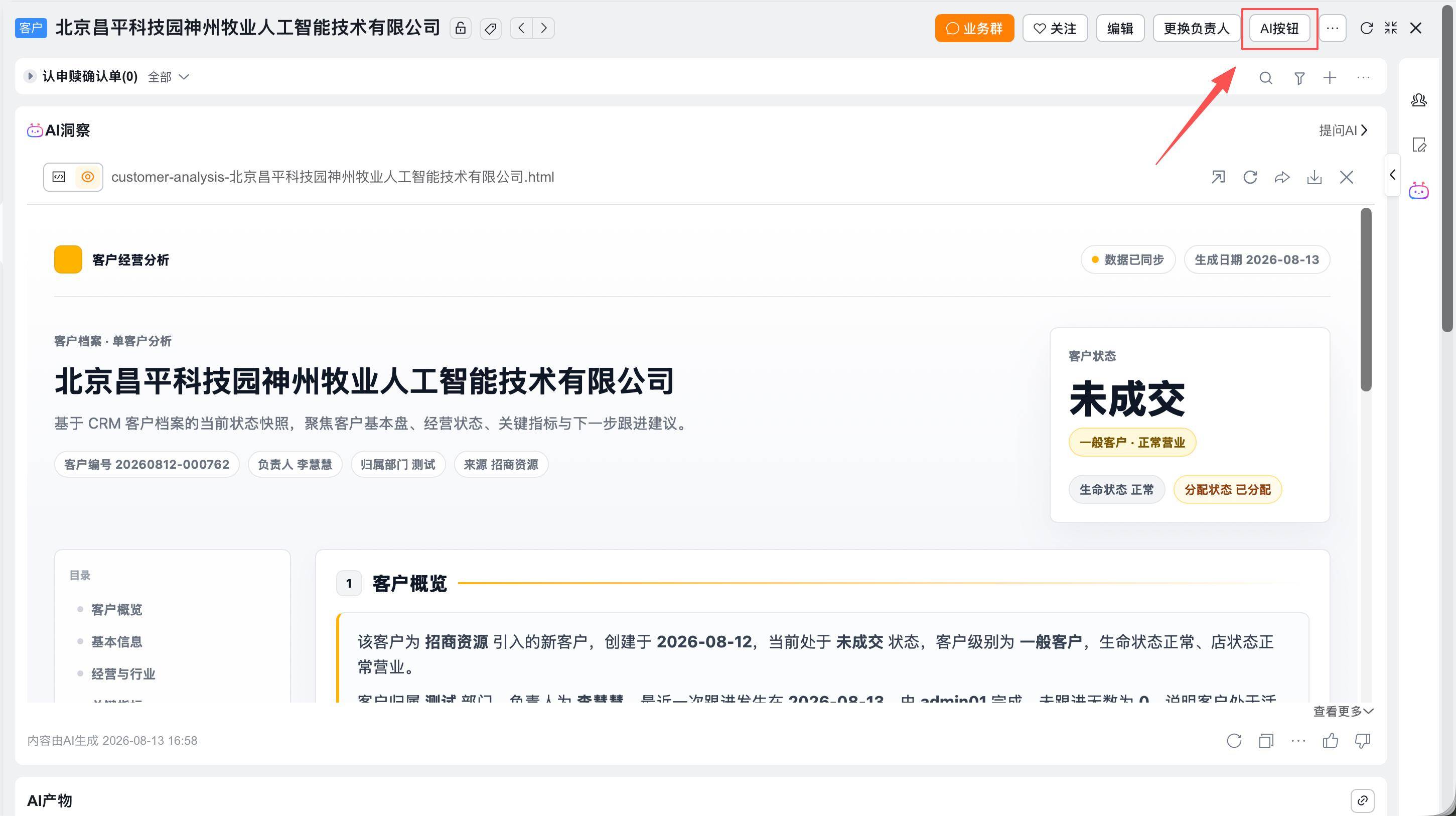
Task: Click the report preview scrollbar
Action: 1366,299
